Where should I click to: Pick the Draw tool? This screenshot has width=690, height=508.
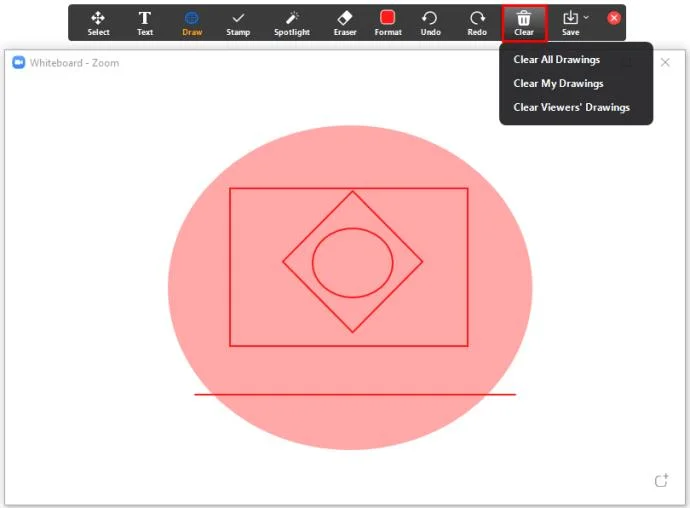coord(192,23)
